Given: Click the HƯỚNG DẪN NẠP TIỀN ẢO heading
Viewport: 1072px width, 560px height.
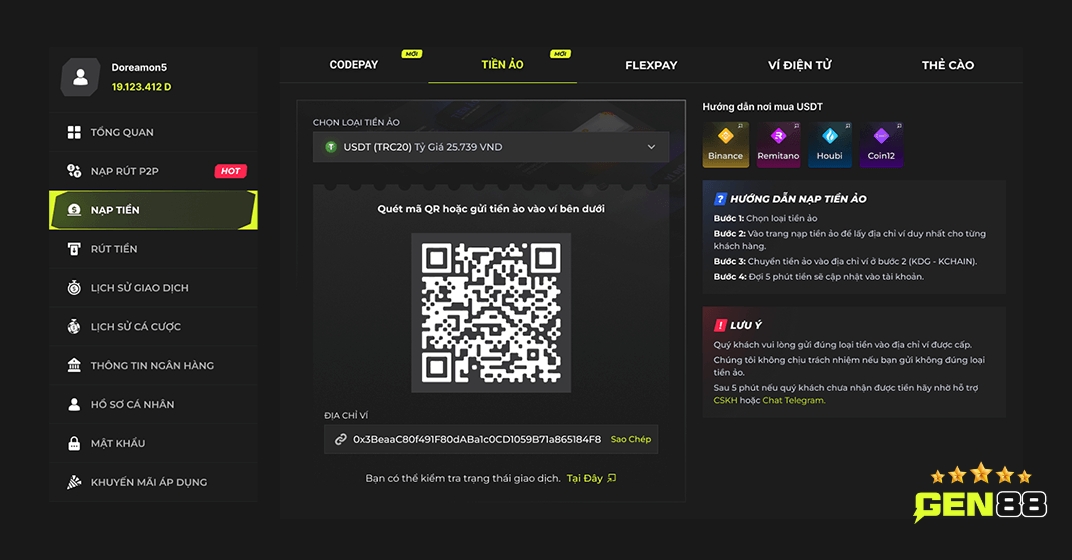Looking at the screenshot, I should pyautogui.click(x=798, y=199).
